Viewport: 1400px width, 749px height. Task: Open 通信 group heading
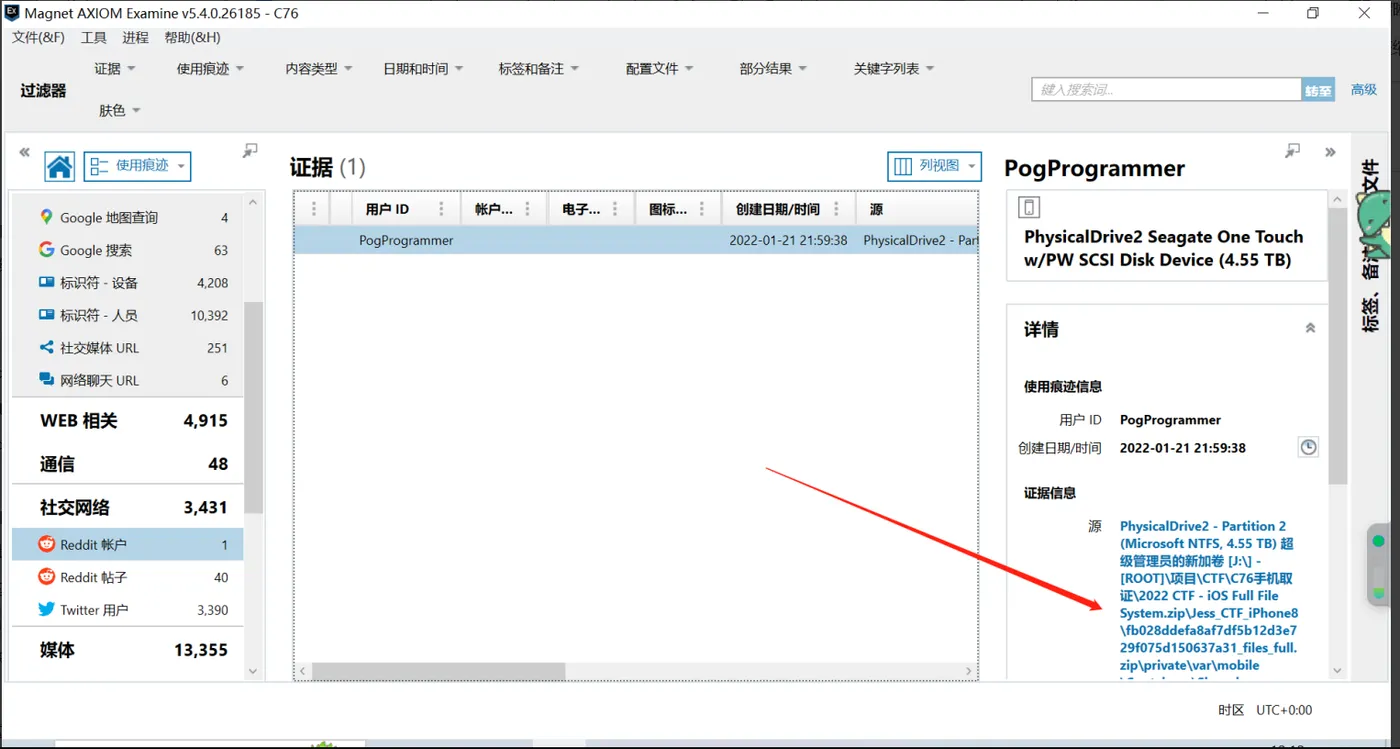[128, 464]
